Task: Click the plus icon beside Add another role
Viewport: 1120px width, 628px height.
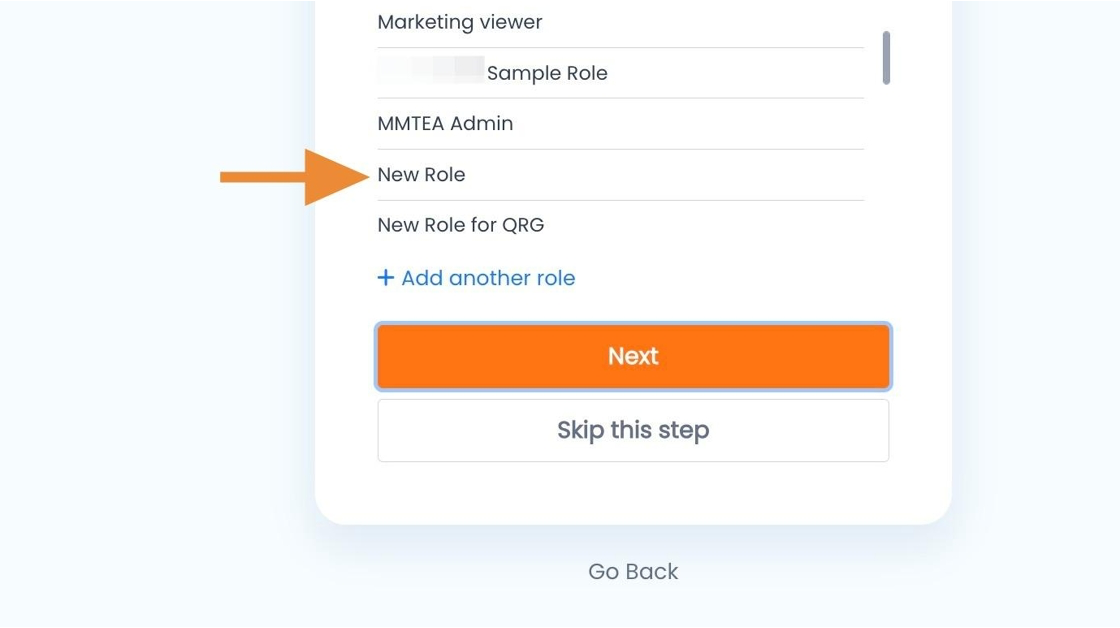Action: pyautogui.click(x=386, y=277)
